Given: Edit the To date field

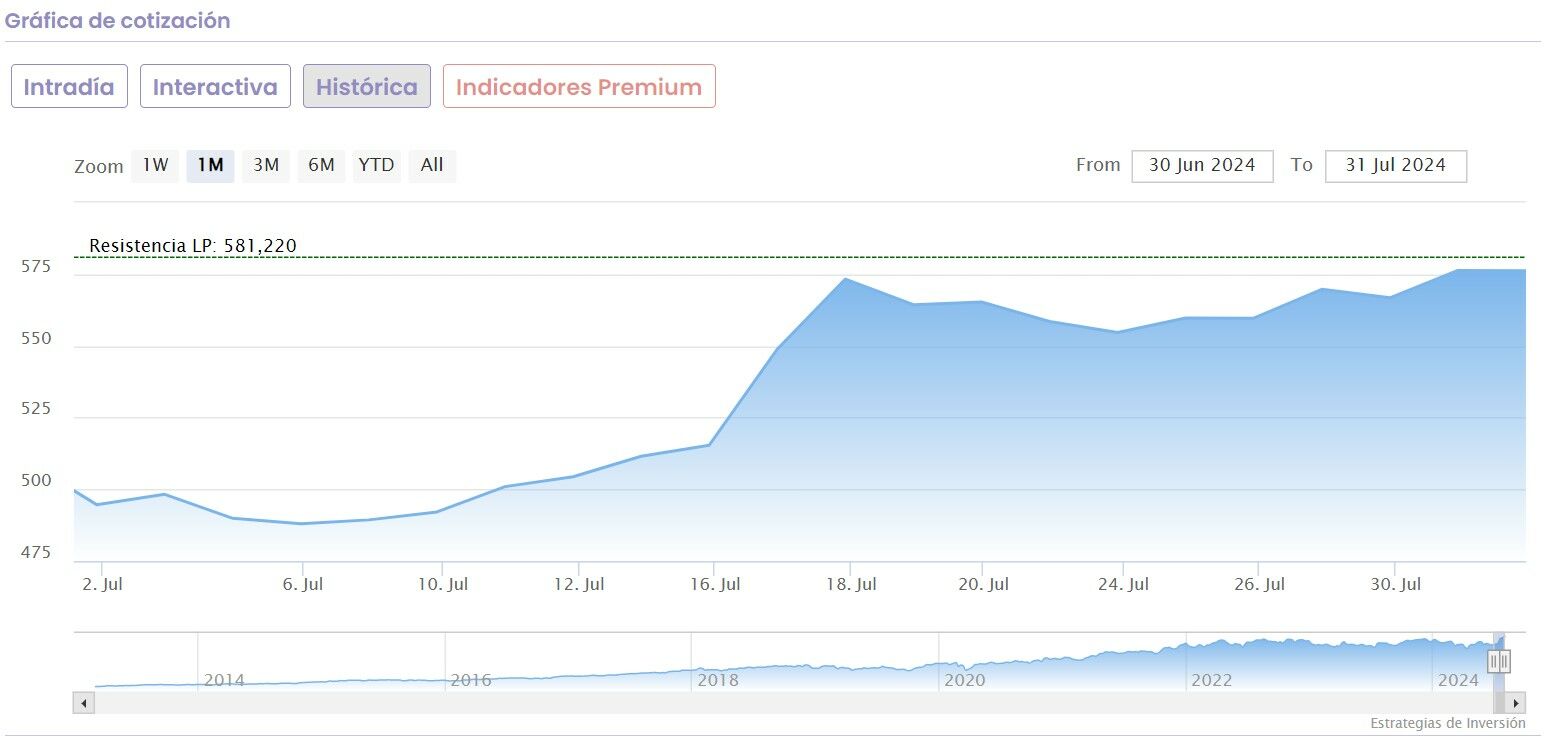Looking at the screenshot, I should point(1395,166).
